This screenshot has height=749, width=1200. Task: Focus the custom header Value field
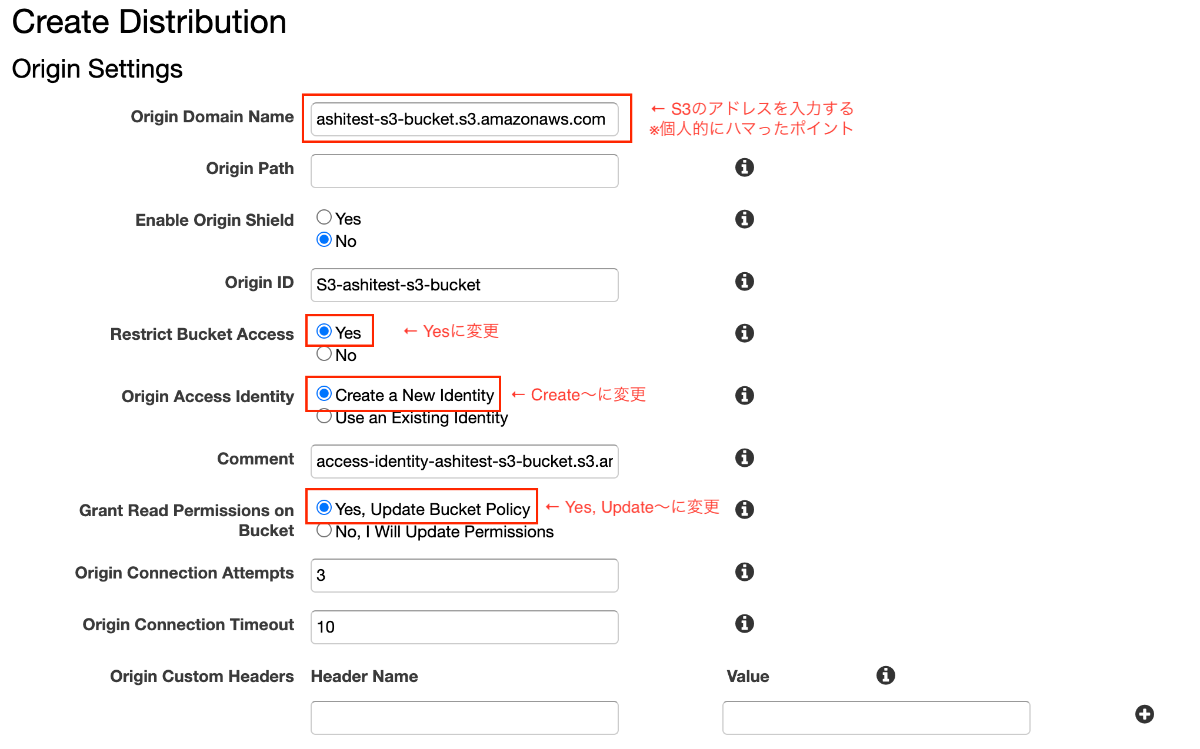876,718
